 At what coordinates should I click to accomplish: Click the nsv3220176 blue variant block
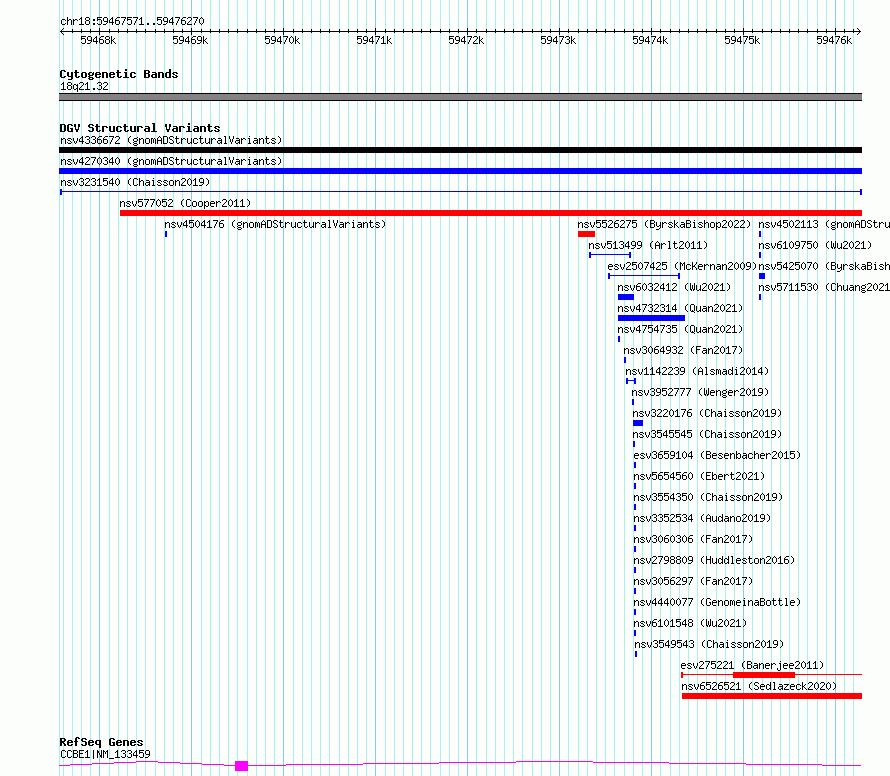pyautogui.click(x=638, y=423)
